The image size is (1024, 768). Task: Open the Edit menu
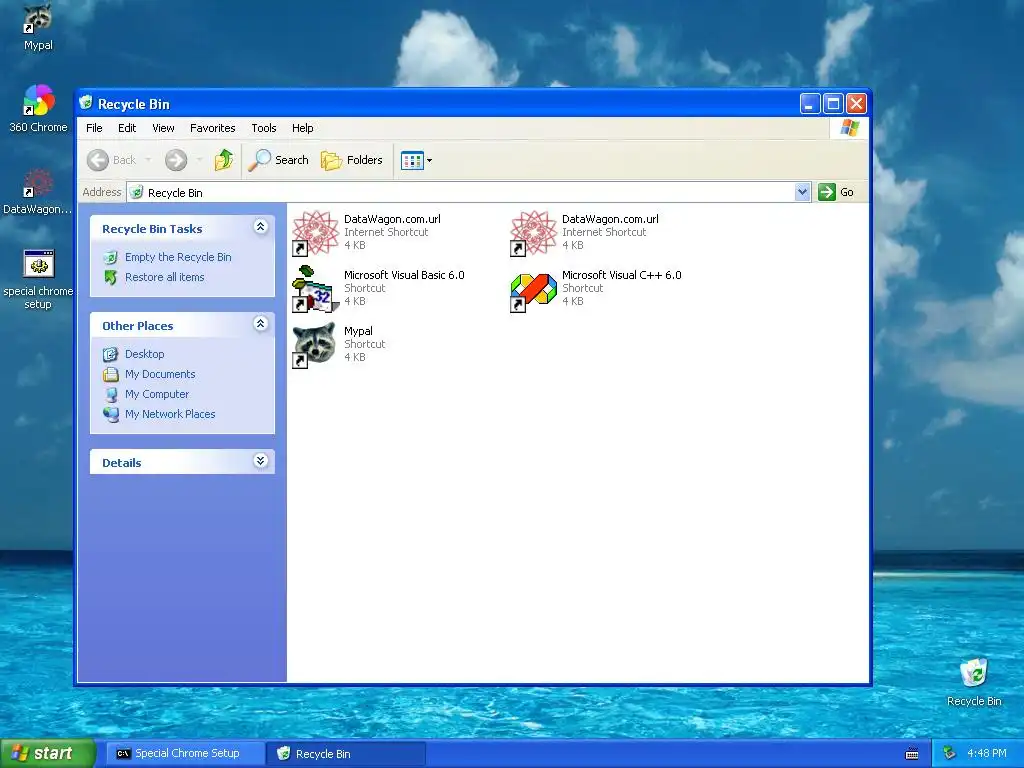pyautogui.click(x=127, y=128)
